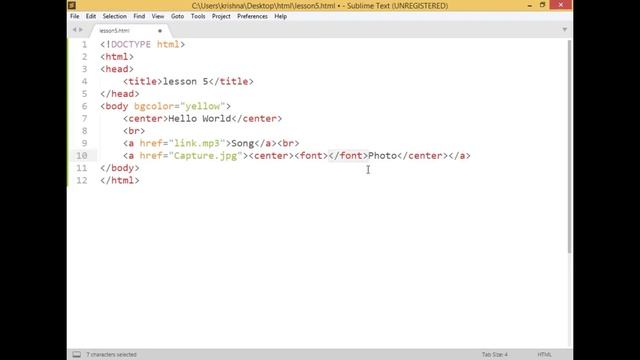The width and height of the screenshot is (640, 360).
Task: Open the Edit menu
Action: 91,16
